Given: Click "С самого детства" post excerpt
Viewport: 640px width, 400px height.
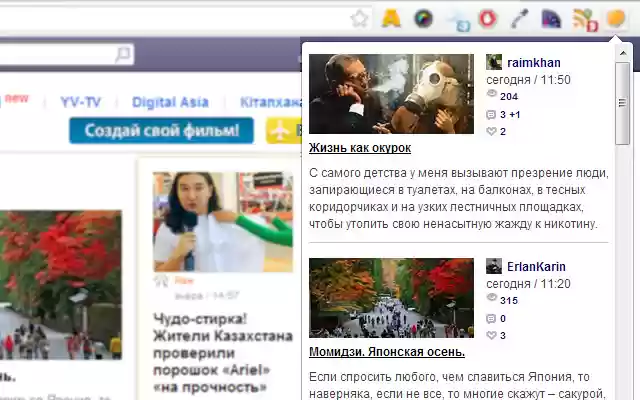Looking at the screenshot, I should (459, 198).
